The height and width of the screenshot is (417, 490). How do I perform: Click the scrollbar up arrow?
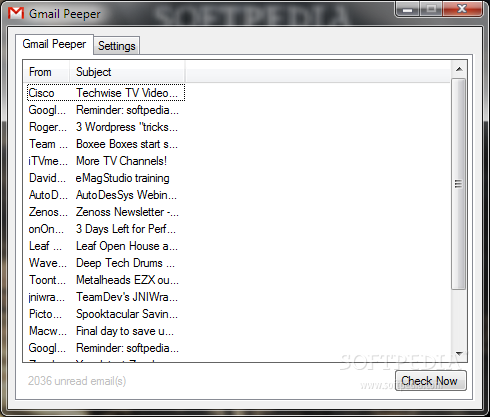tap(459, 69)
